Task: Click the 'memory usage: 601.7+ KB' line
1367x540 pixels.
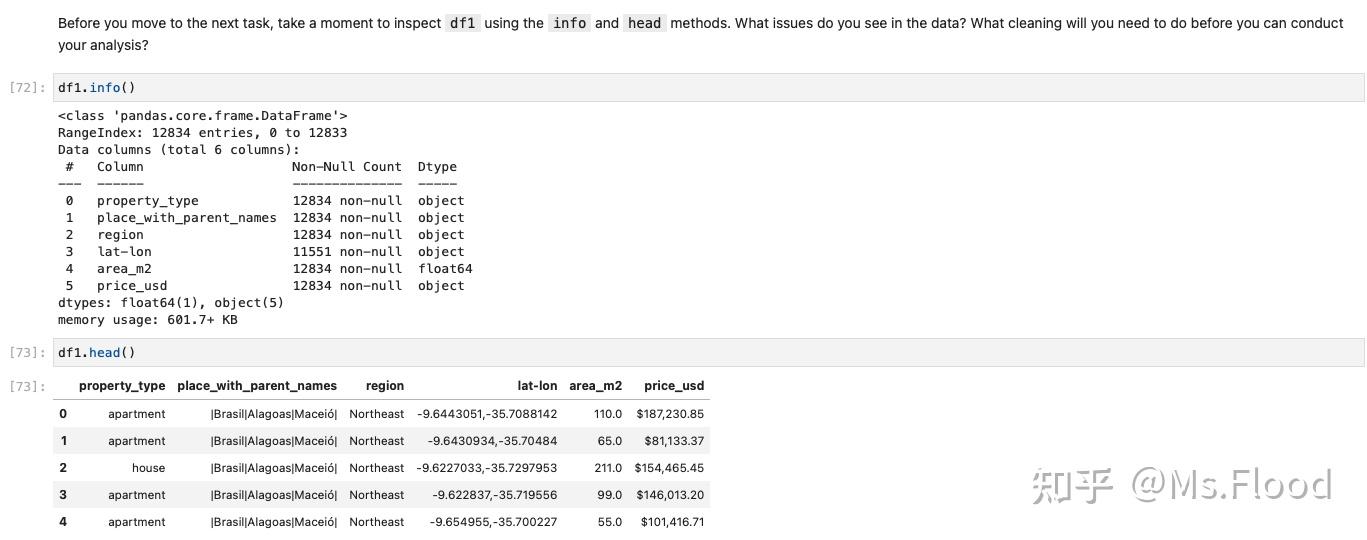Action: pyautogui.click(x=147, y=320)
